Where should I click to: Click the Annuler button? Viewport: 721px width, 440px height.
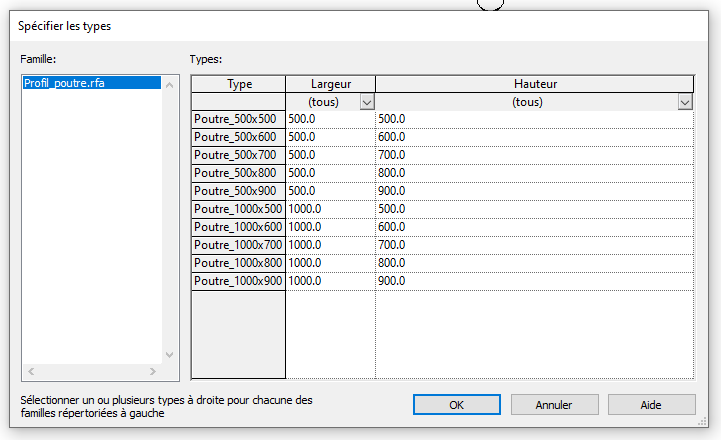[553, 405]
